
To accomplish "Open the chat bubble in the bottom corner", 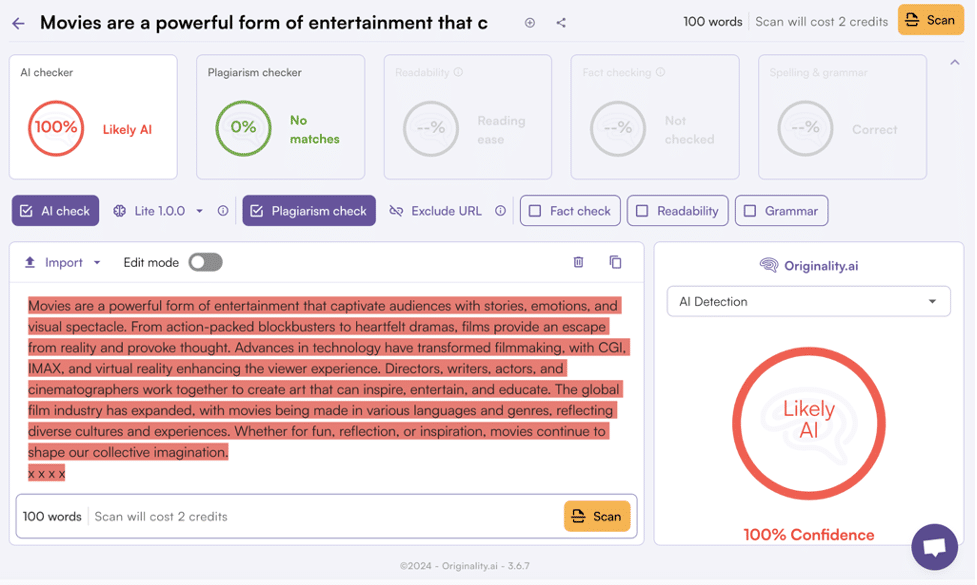I will coord(934,547).
